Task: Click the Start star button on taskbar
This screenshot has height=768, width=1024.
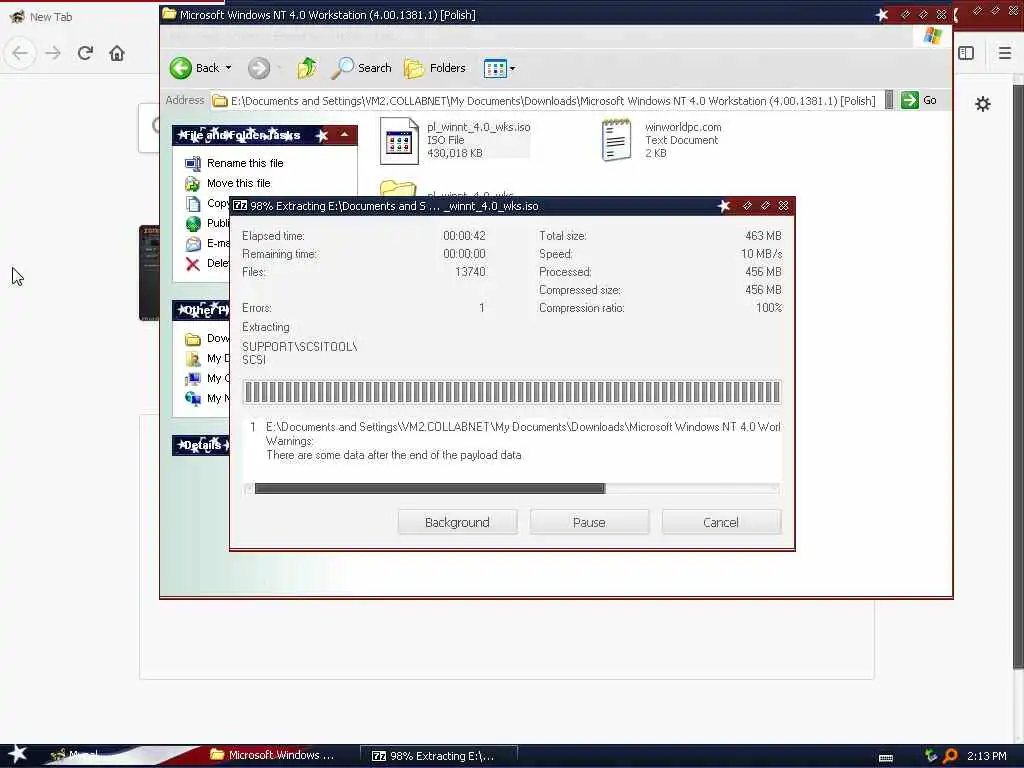Action: (18, 754)
